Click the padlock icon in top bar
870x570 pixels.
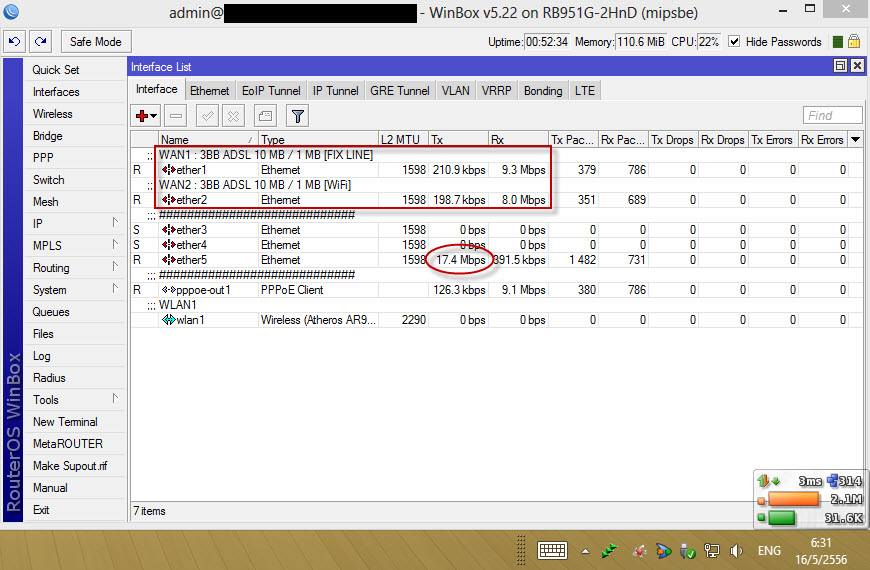point(854,42)
